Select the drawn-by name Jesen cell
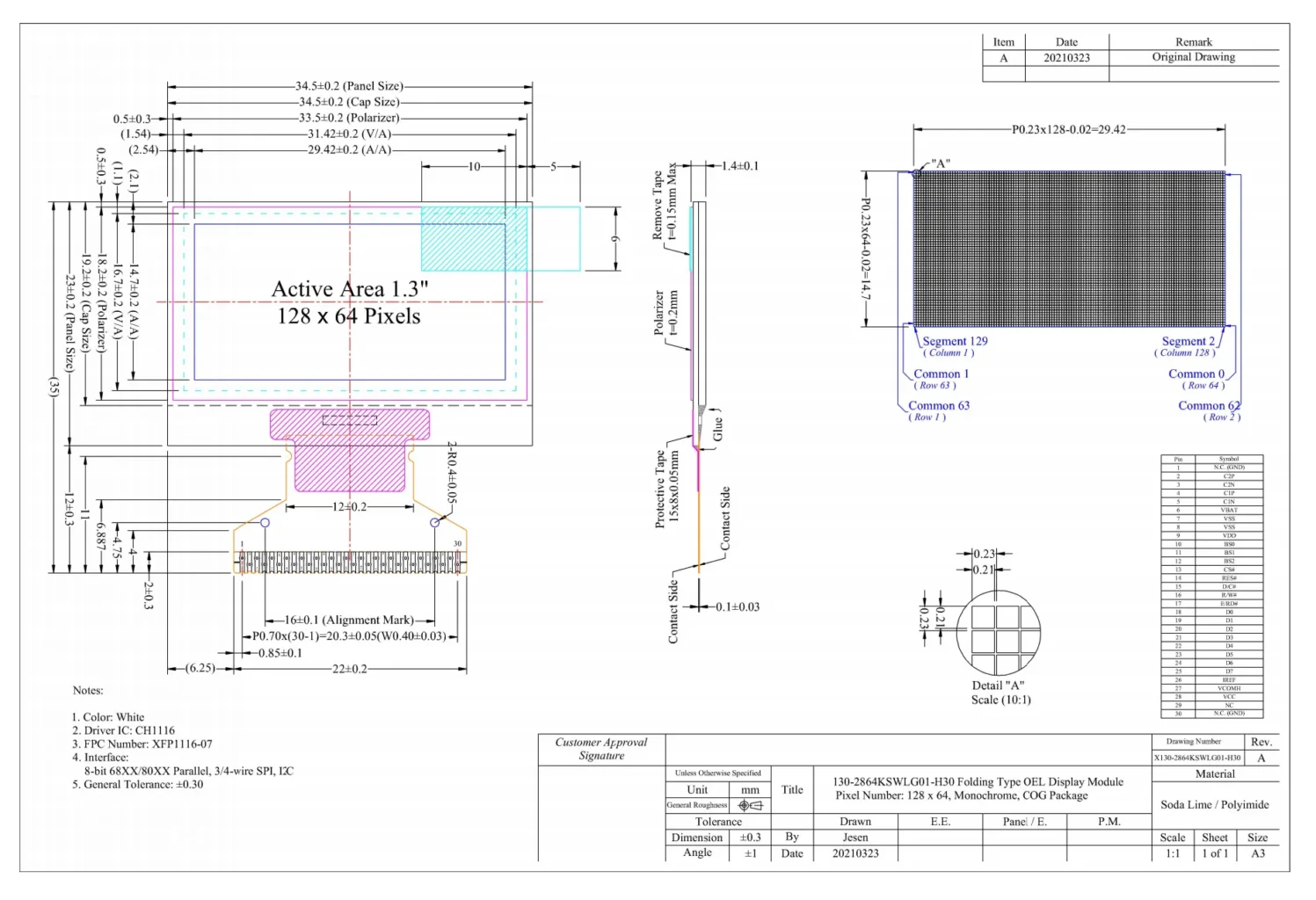 (x=854, y=838)
